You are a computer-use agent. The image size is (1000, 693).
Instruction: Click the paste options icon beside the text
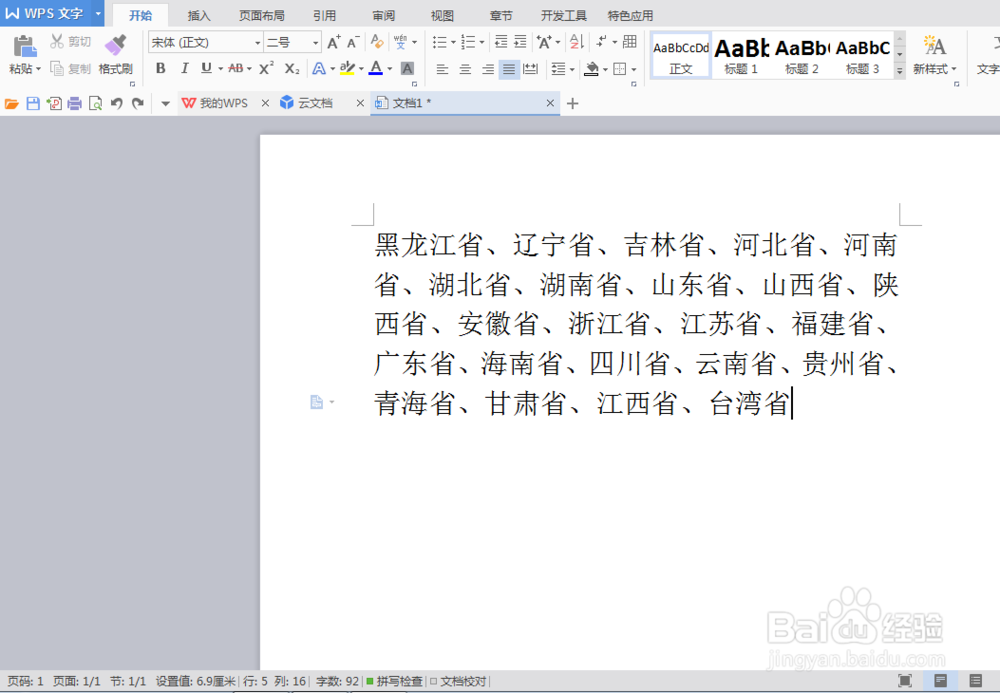pos(317,402)
